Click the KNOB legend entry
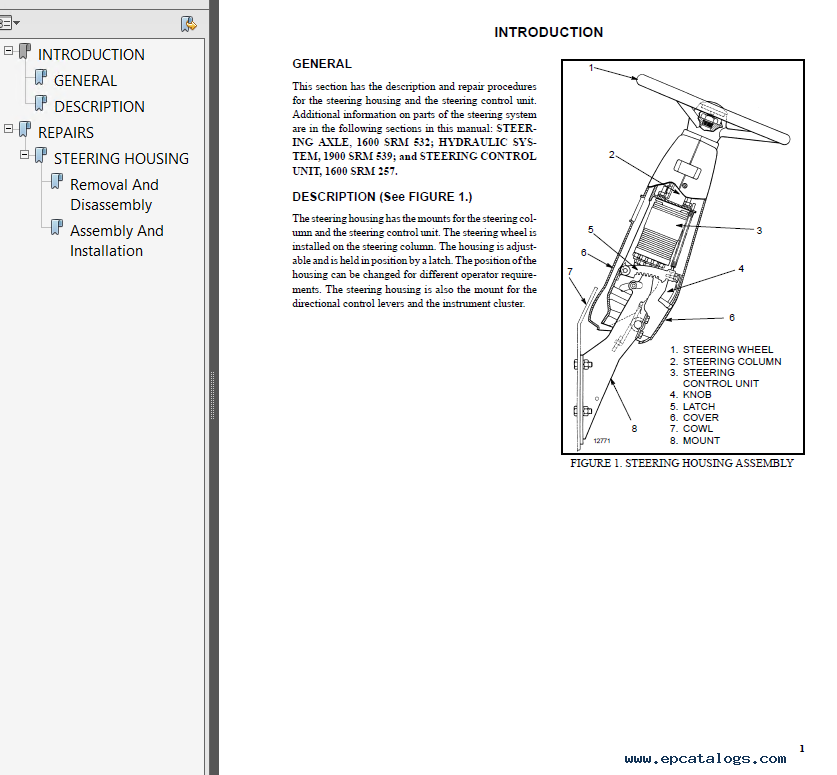 point(691,394)
